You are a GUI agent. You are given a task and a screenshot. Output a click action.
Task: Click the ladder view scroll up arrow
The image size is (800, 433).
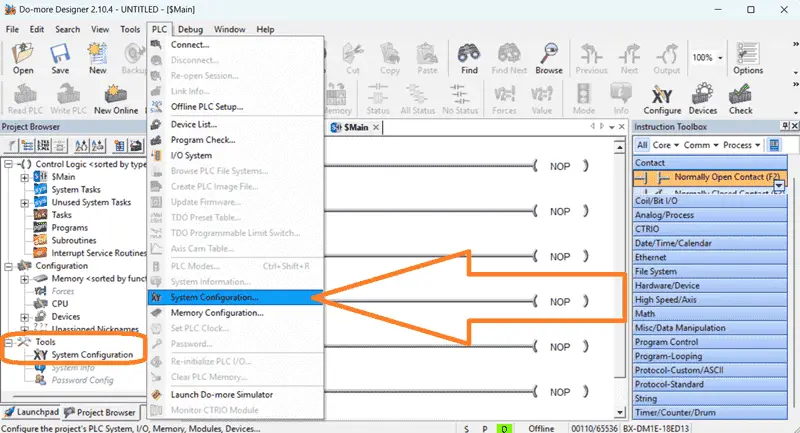(619, 148)
